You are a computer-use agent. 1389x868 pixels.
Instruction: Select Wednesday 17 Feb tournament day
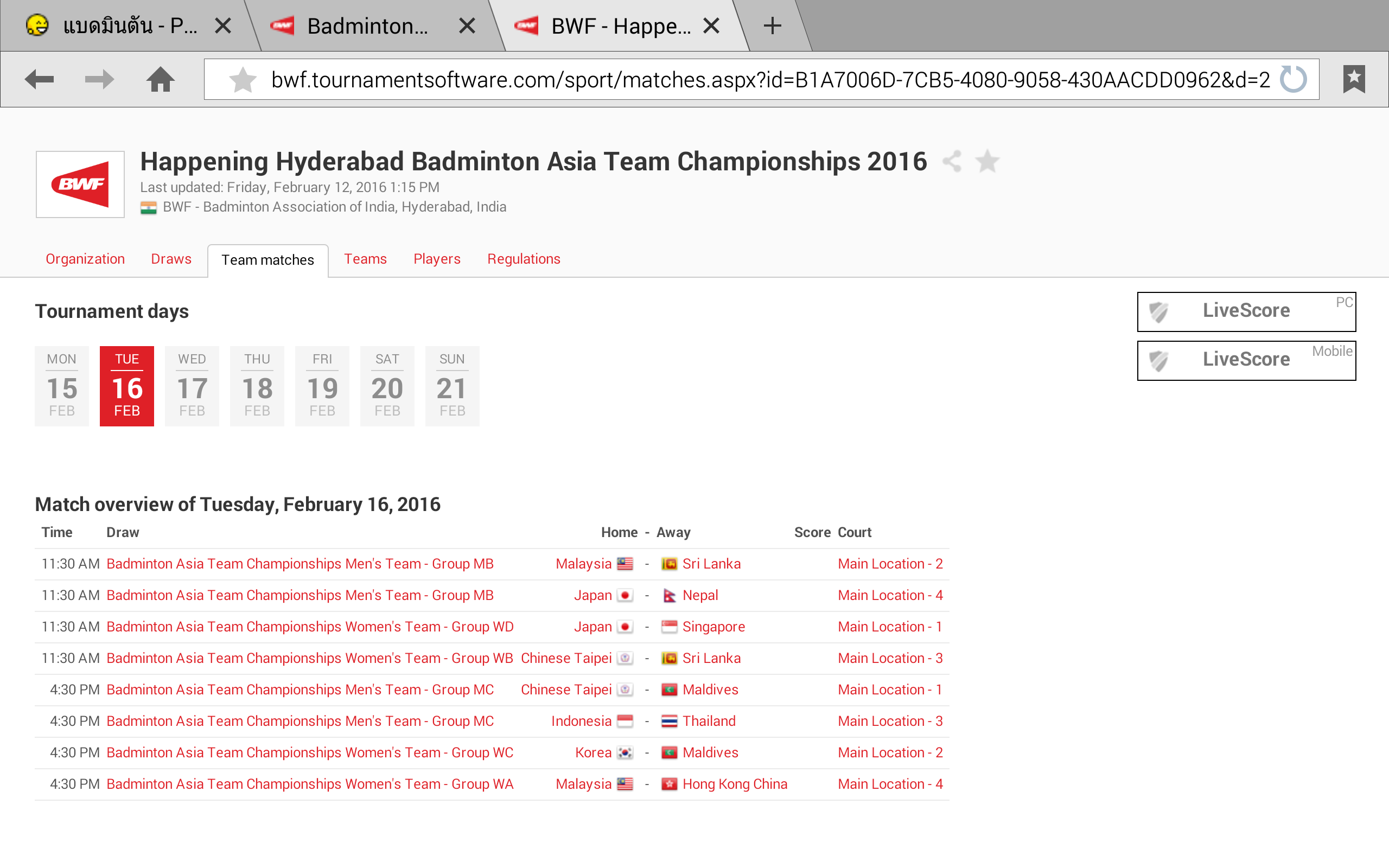tap(192, 386)
